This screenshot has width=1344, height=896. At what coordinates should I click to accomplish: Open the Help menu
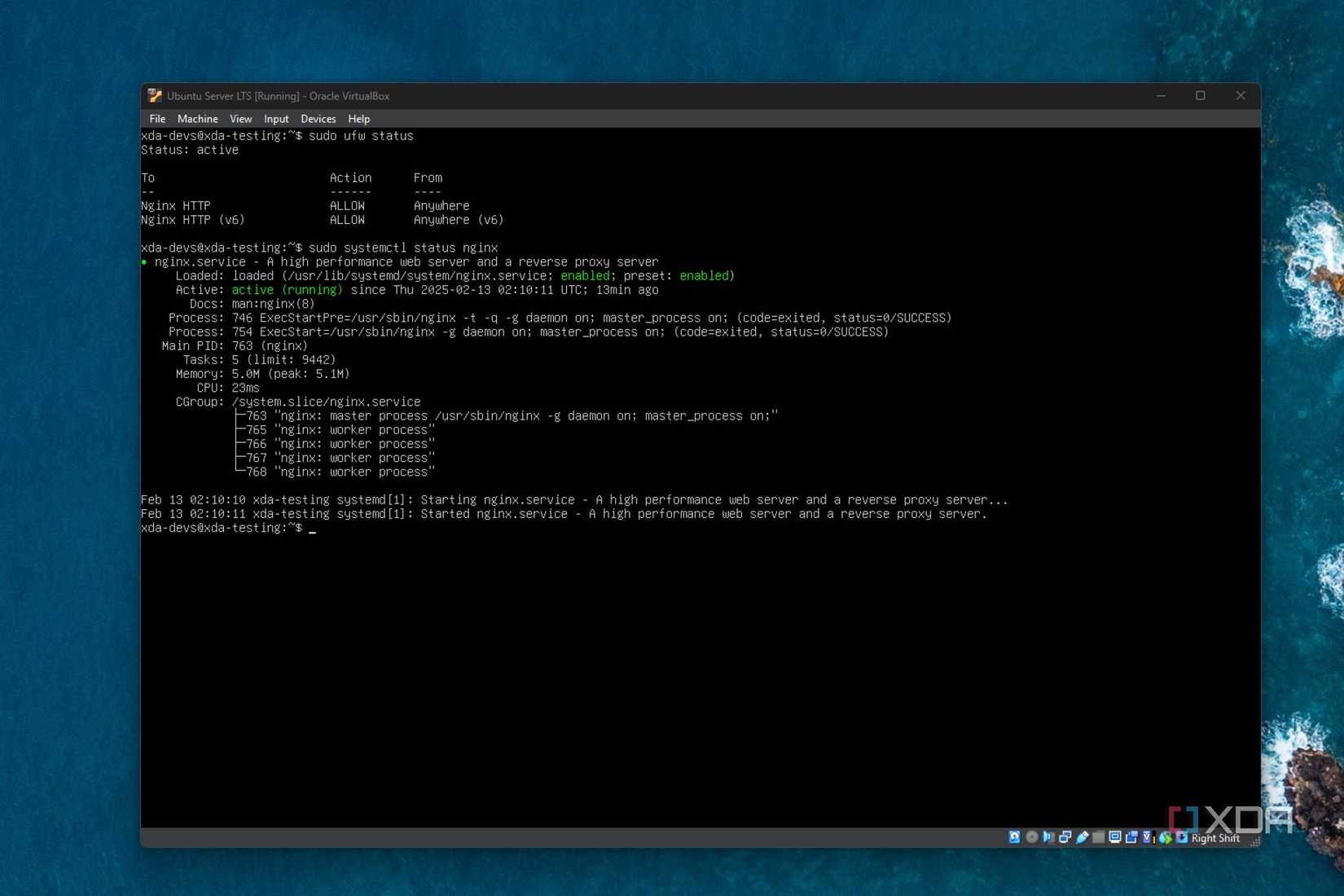click(x=358, y=118)
